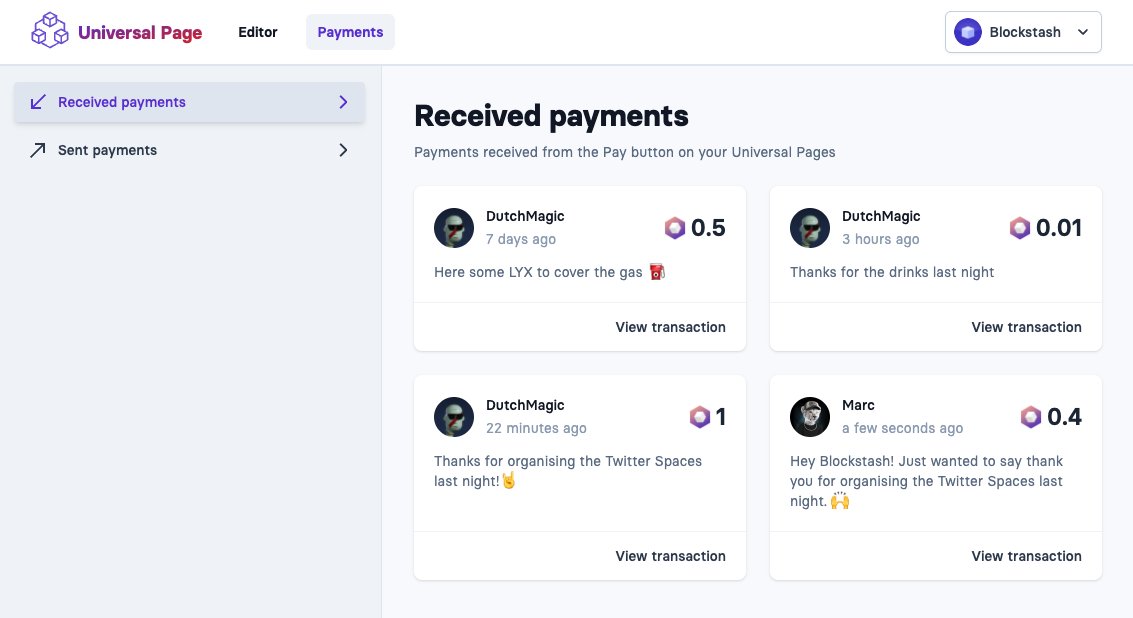Click the Received payments incoming arrow icon

click(x=38, y=102)
